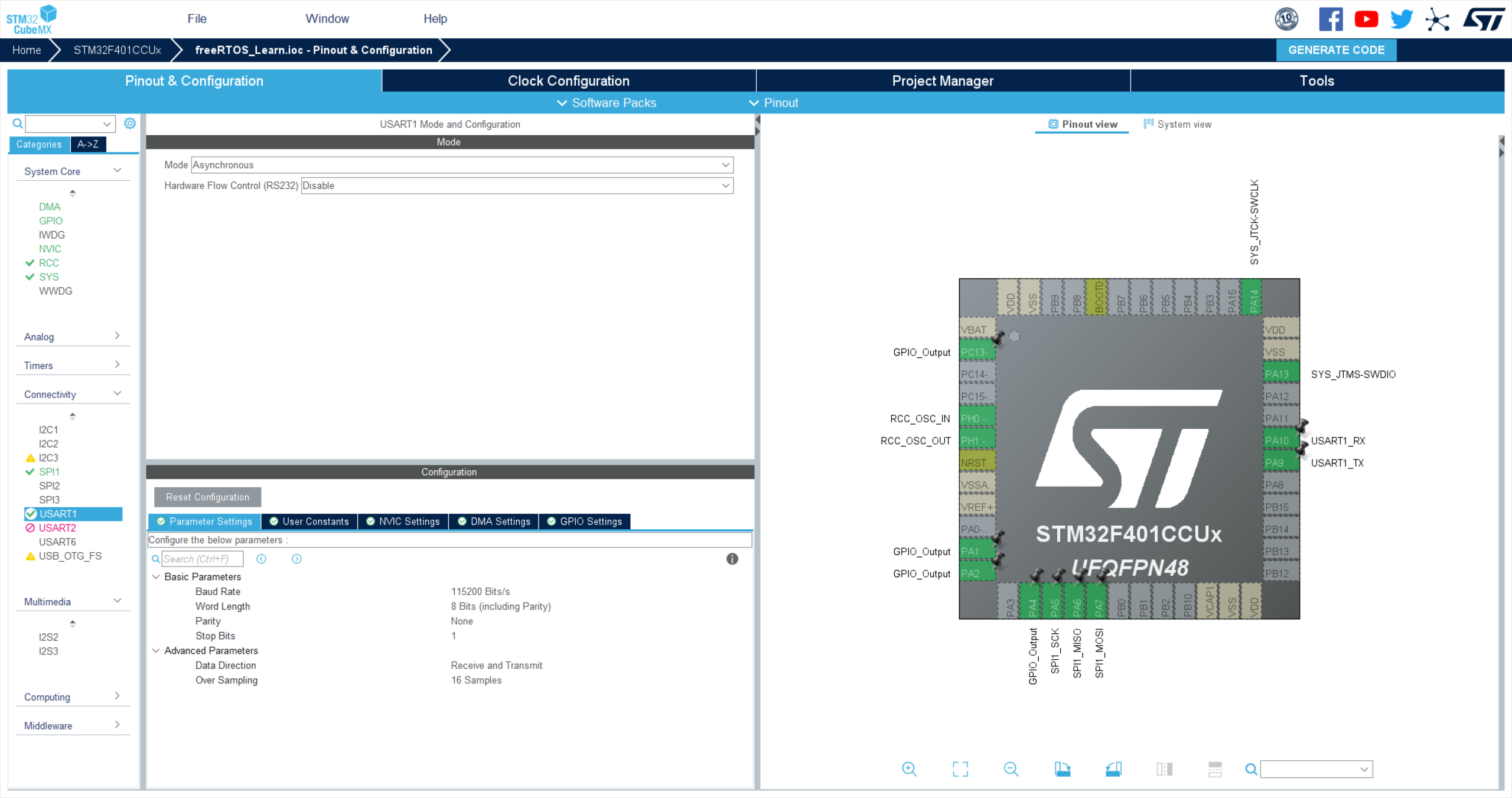1512x798 pixels.
Task: Switch to Project Manager tab
Action: (943, 81)
